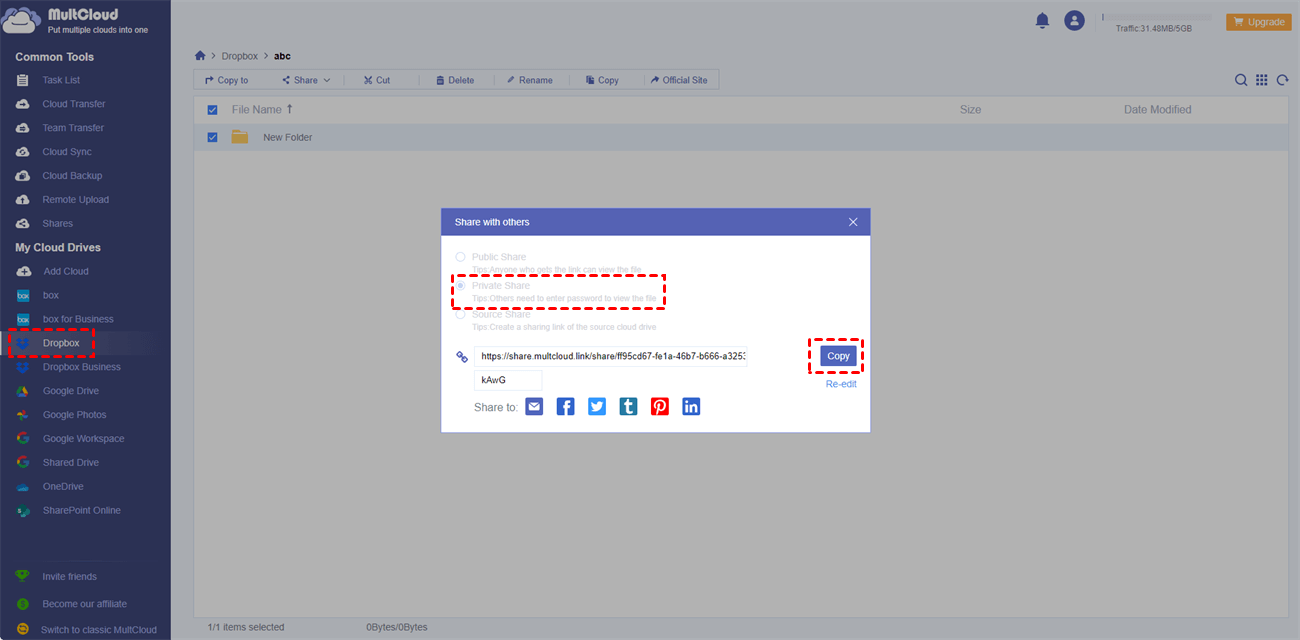Share link via email icon
The width and height of the screenshot is (1300, 640).
pos(534,406)
